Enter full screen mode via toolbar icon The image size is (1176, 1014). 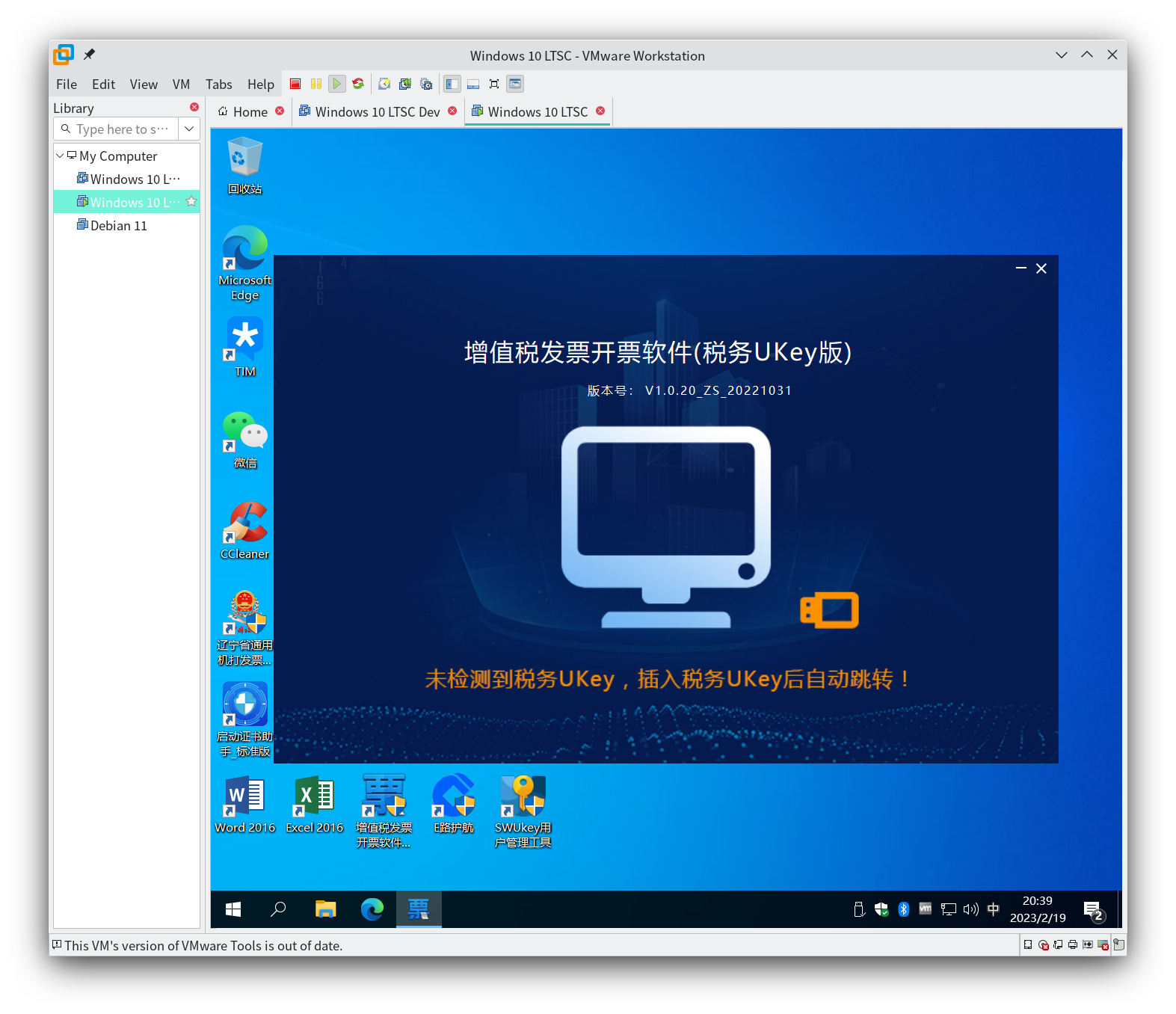(494, 84)
